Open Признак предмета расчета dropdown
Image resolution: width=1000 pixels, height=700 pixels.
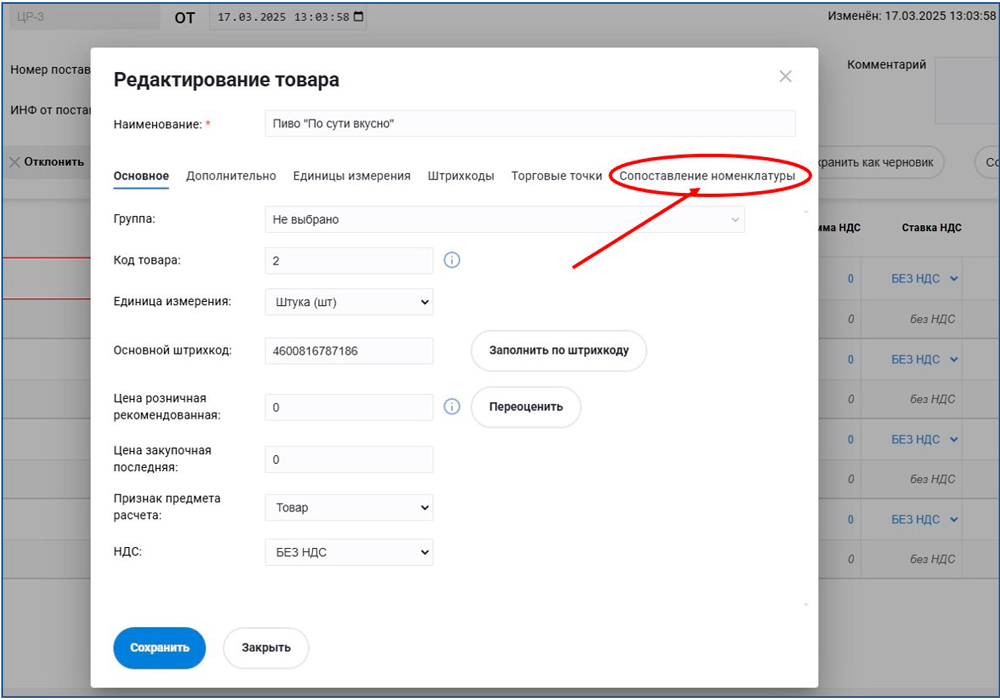tap(349, 508)
